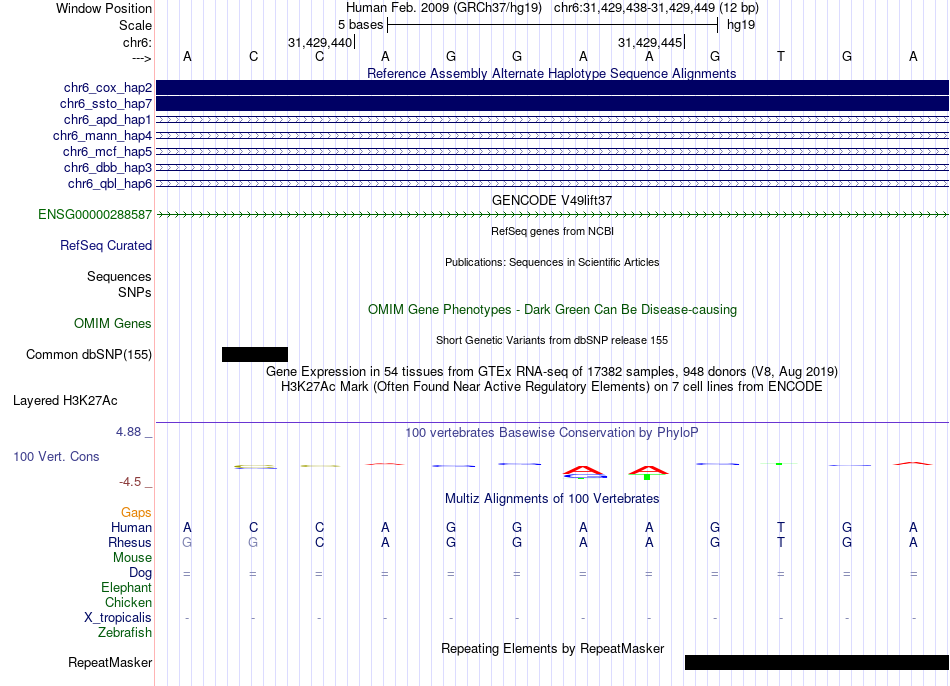This screenshot has height=686, width=950.
Task: Click the chr6 coordinates range text
Action: 656,8
